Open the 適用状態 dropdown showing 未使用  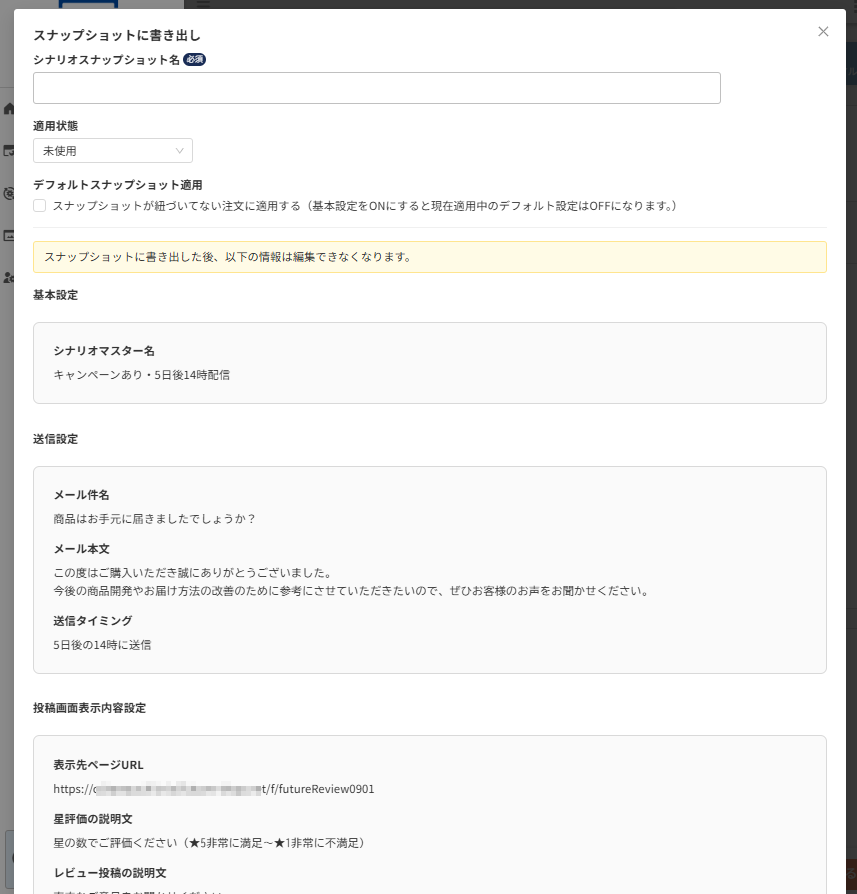(113, 150)
